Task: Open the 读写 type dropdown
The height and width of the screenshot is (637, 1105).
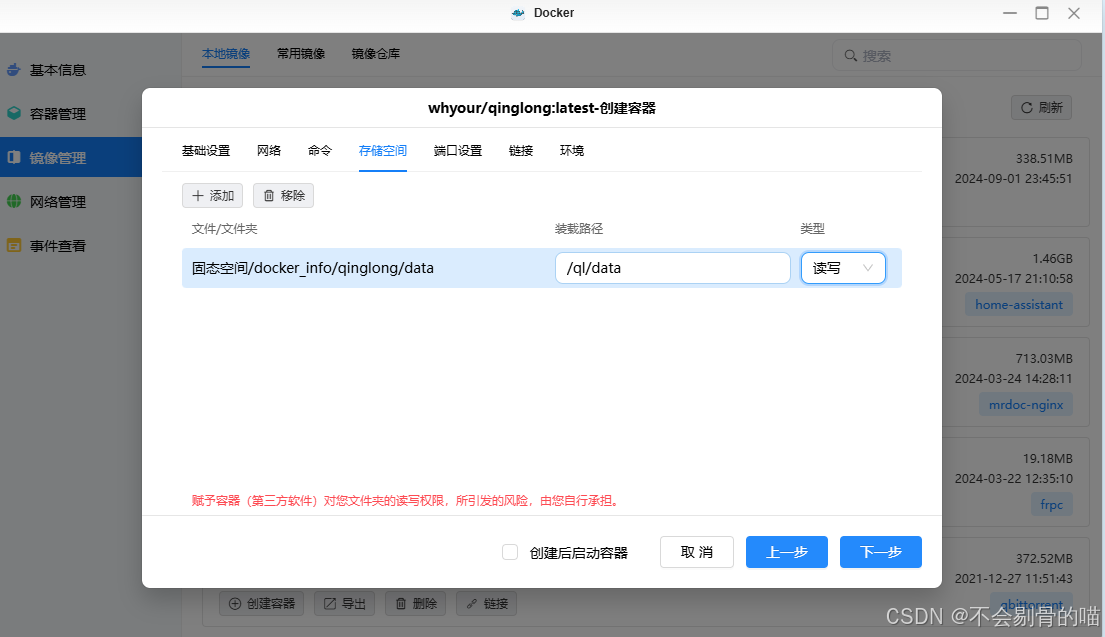Action: click(x=843, y=268)
